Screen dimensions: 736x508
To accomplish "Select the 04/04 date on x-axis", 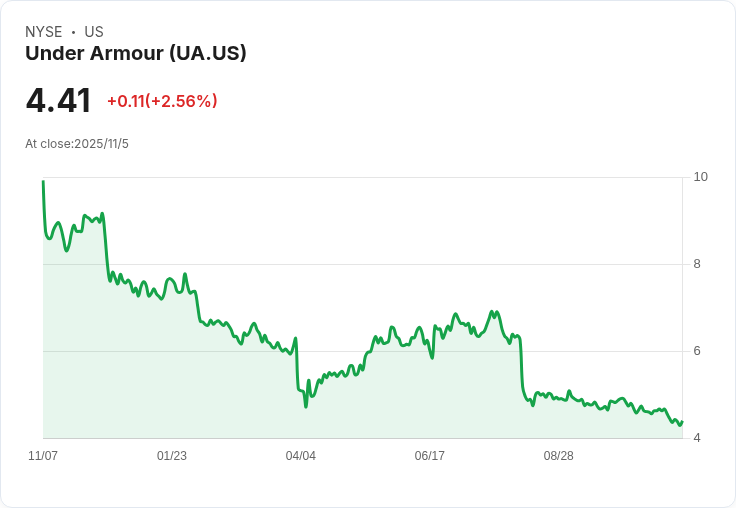I will (x=301, y=456).
